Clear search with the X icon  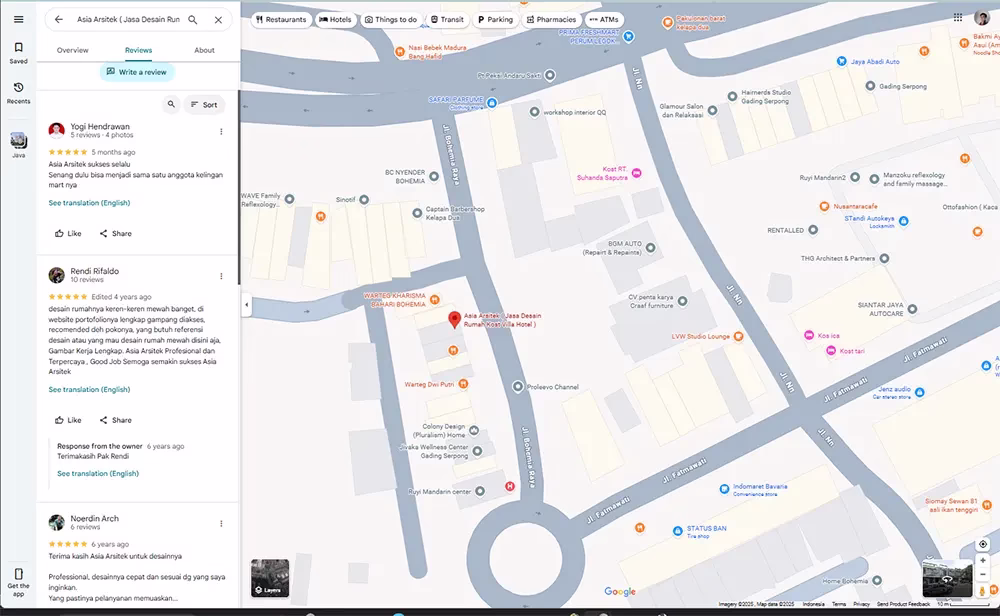(218, 19)
